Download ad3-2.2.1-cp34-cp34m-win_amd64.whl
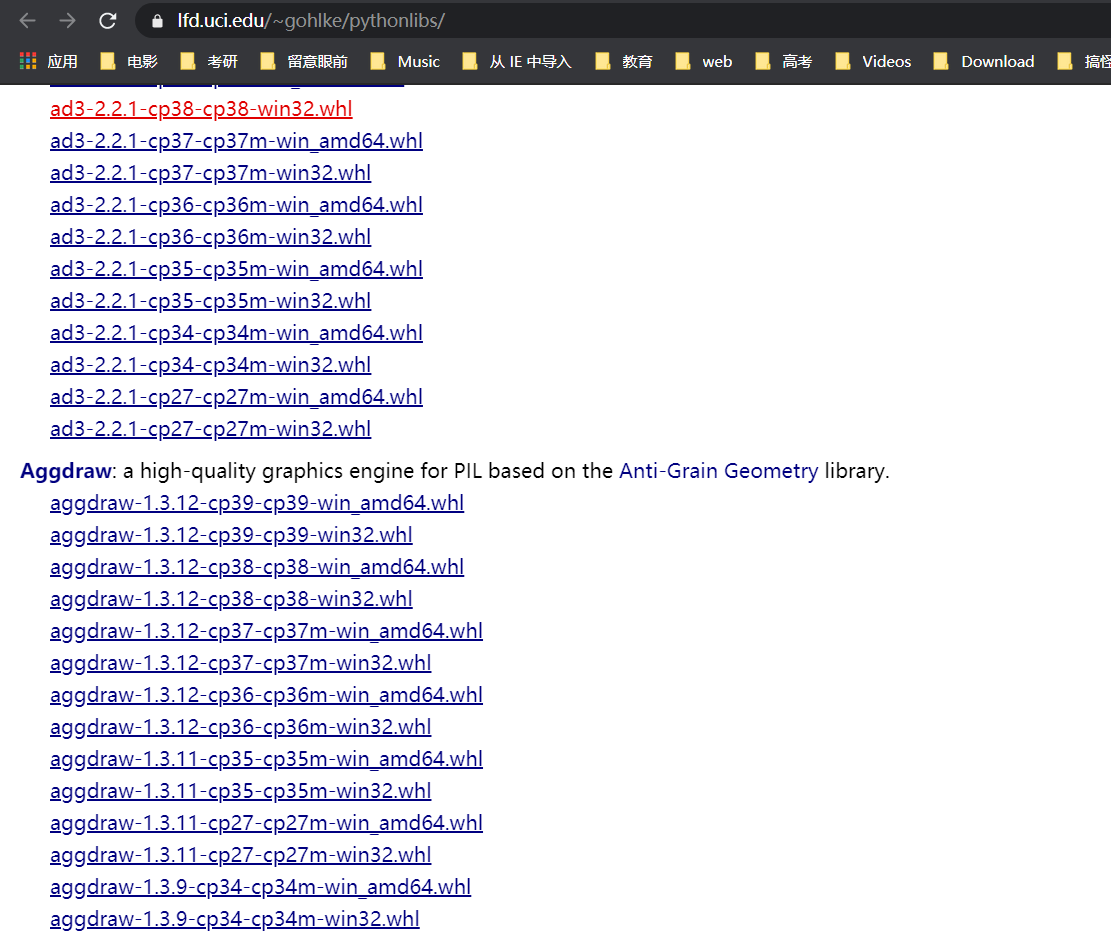The width and height of the screenshot is (1111, 950). click(x=237, y=333)
